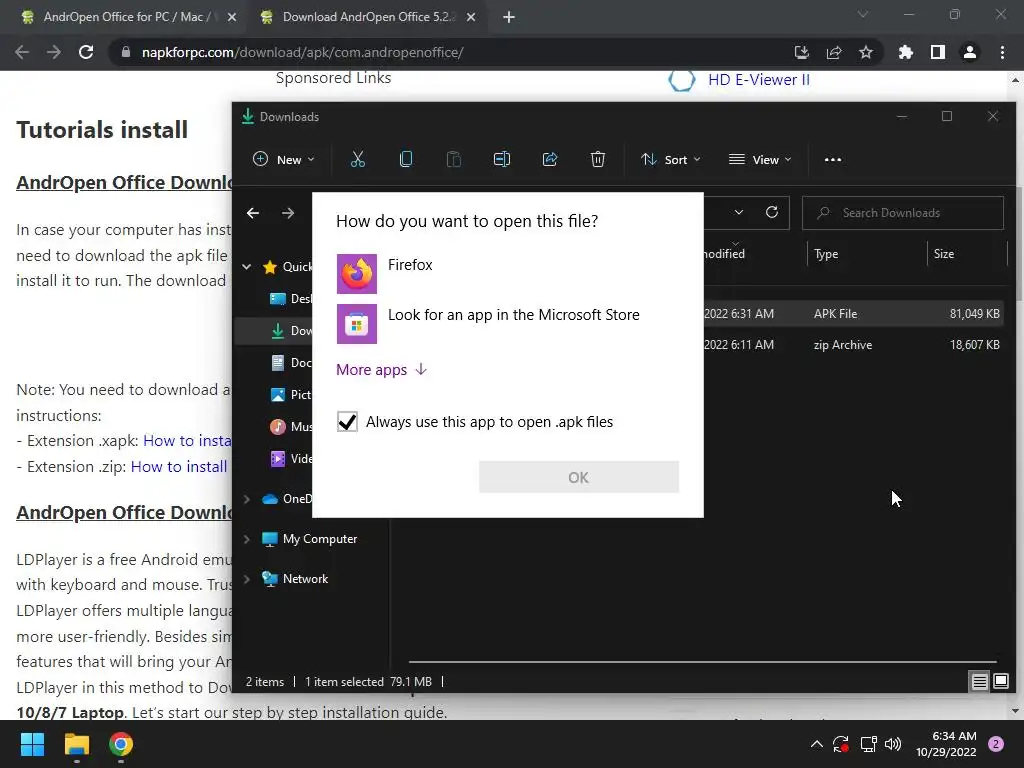
Task: Open File Explorer from taskbar
Action: pos(76,744)
